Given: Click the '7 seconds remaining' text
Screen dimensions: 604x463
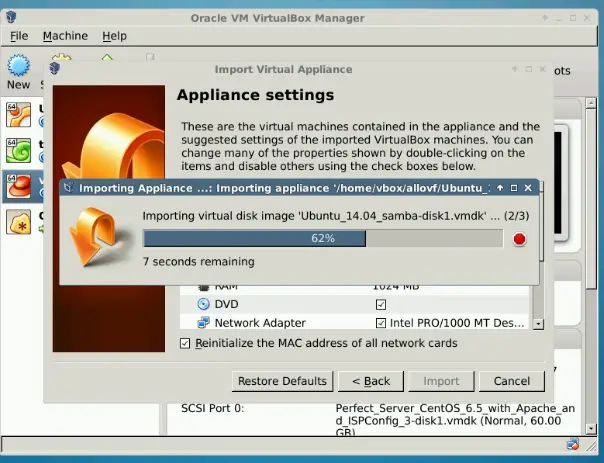Looking at the screenshot, I should pos(198,262).
